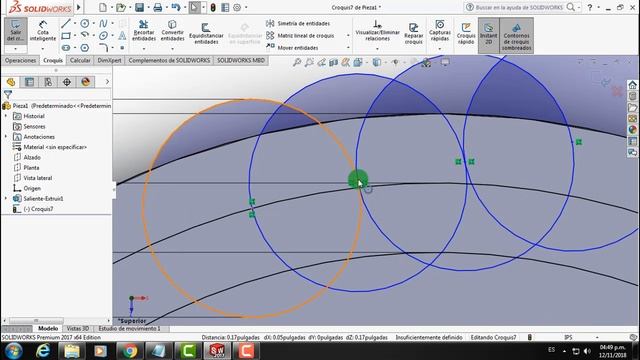Toggle Instant 2D mode
This screenshot has width=640, height=360.
tap(488, 35)
